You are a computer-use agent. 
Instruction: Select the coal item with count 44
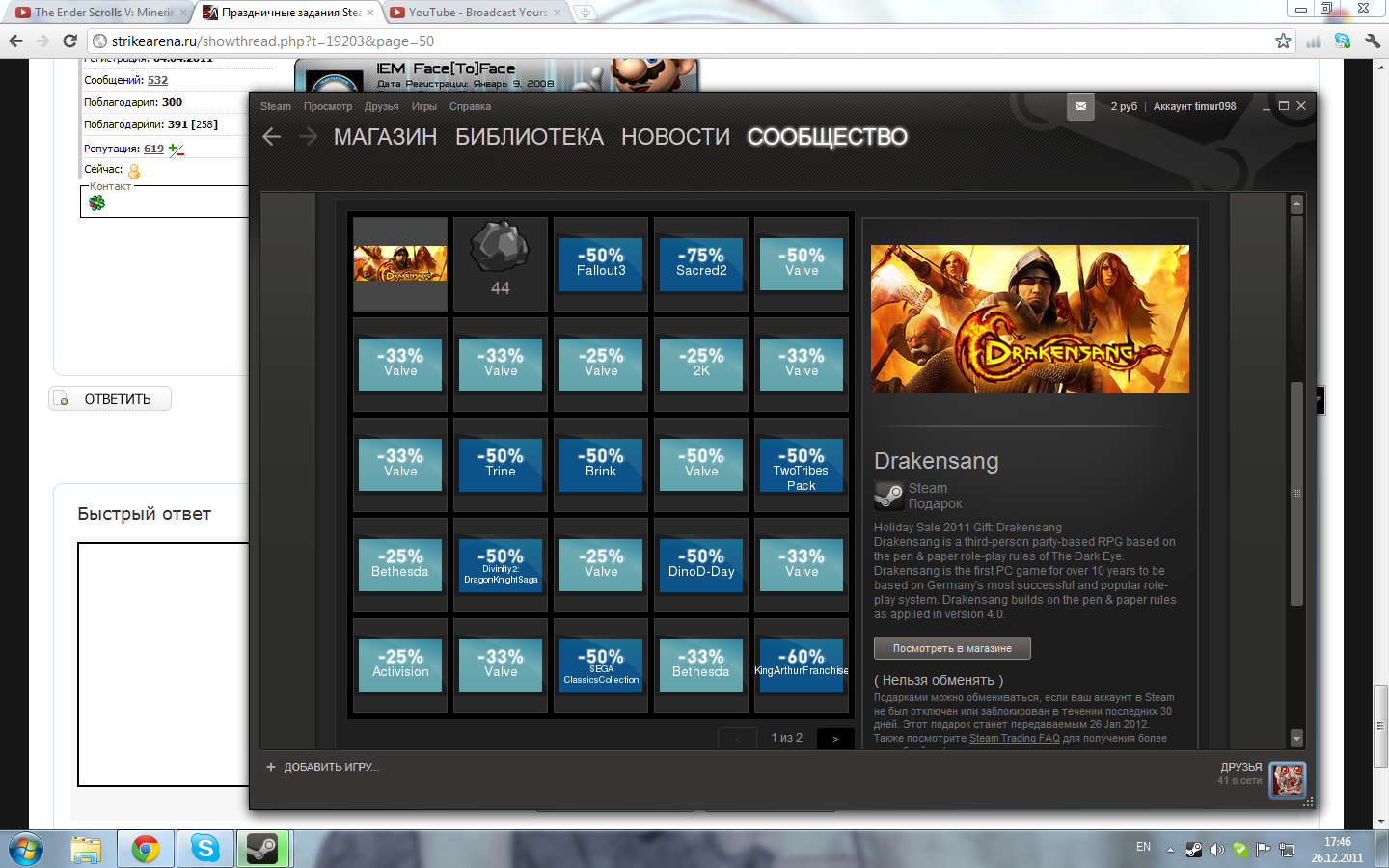pyautogui.click(x=501, y=263)
